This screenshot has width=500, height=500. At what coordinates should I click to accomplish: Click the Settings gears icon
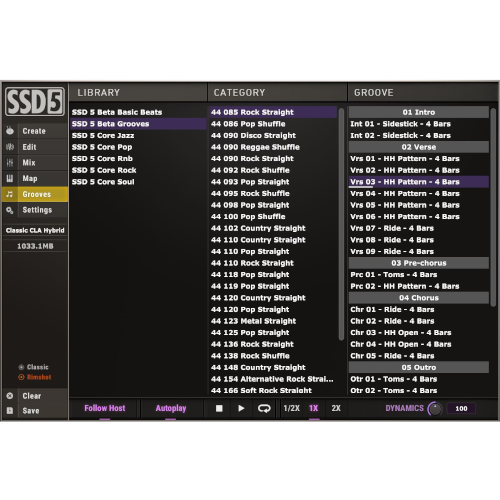[10, 210]
